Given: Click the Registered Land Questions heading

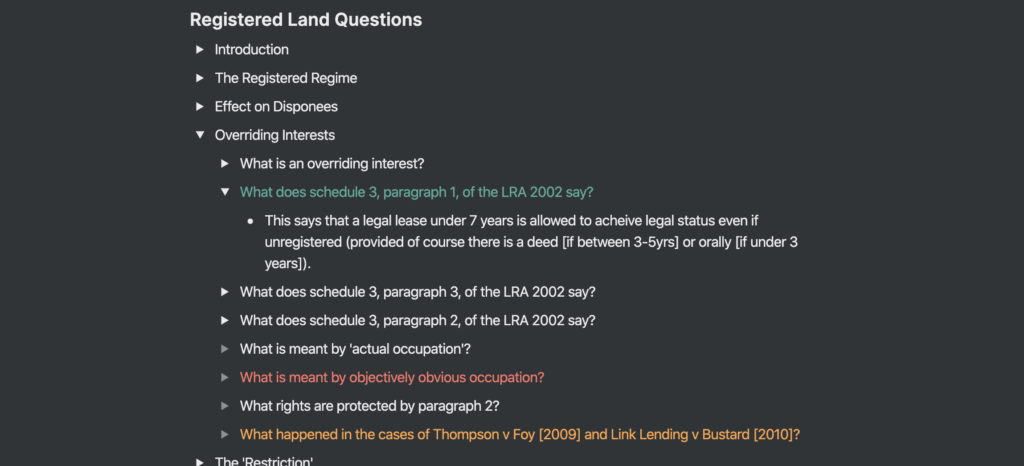Looking at the screenshot, I should [306, 20].
